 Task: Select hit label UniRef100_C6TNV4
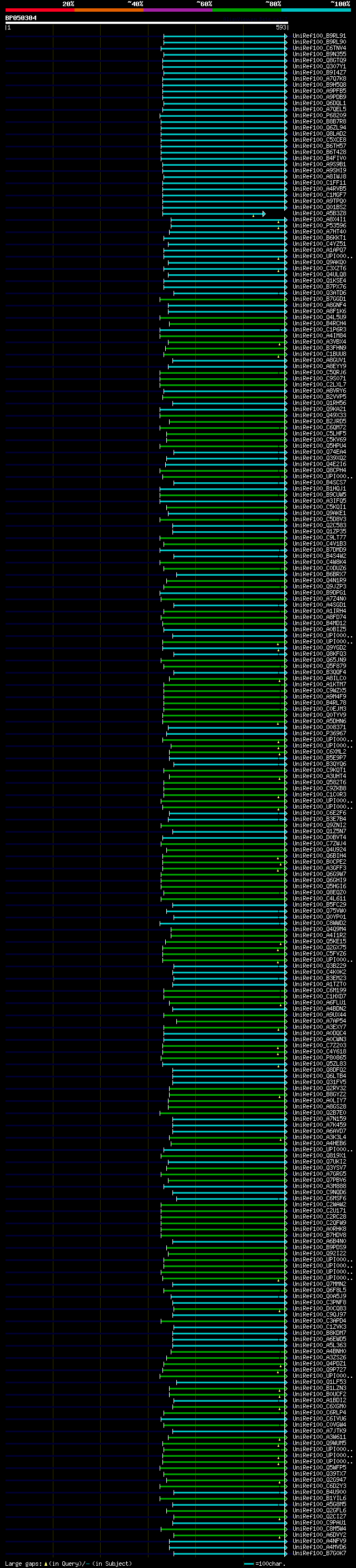pos(319,48)
